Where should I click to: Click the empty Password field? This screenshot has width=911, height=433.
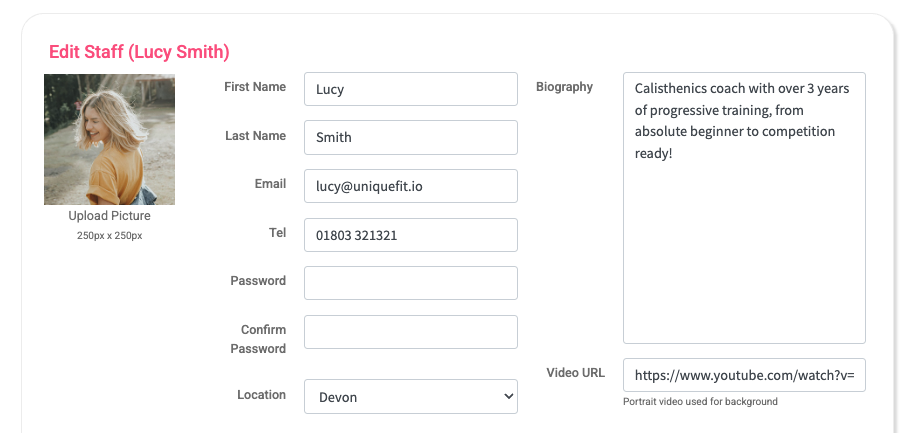tap(410, 283)
